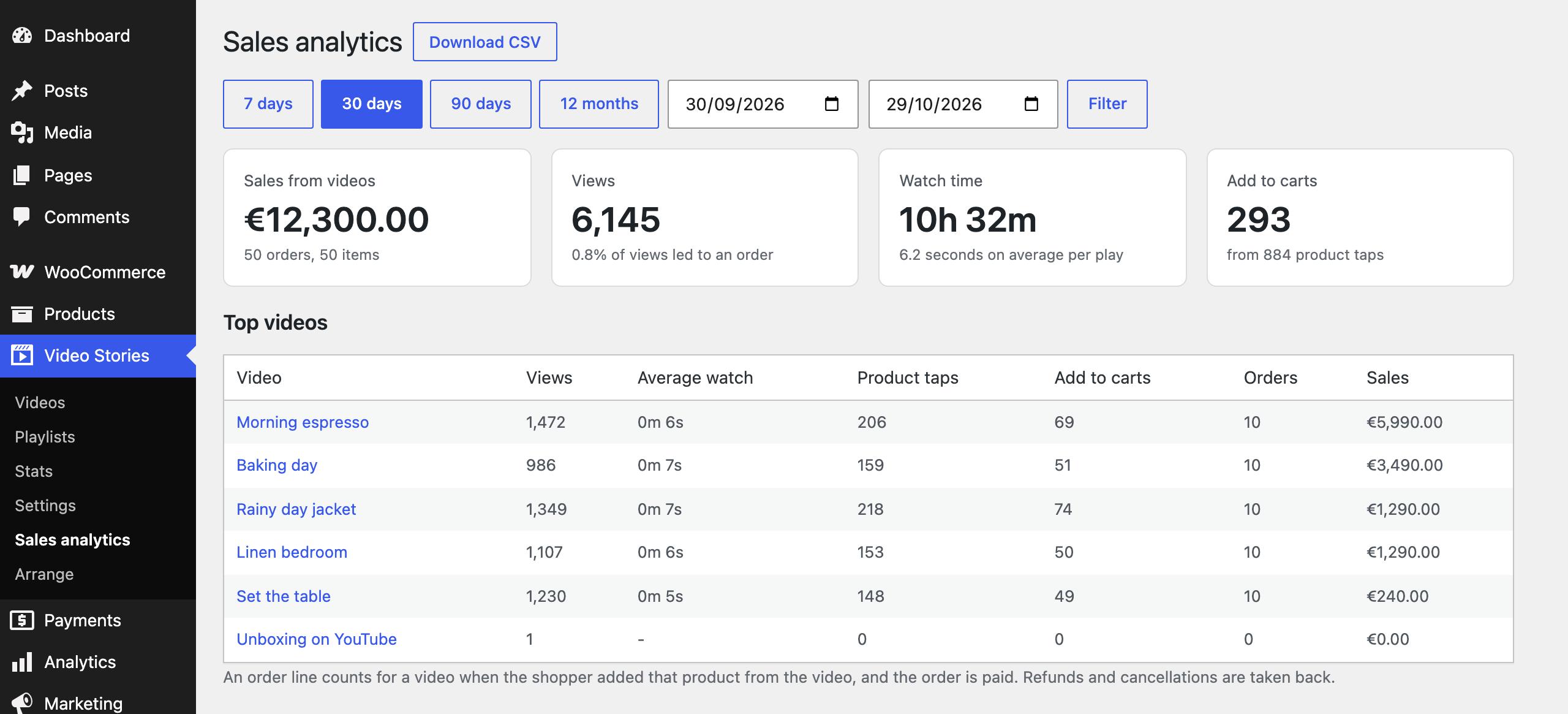Select the 30 days range
This screenshot has height=714, width=1568.
click(x=372, y=104)
